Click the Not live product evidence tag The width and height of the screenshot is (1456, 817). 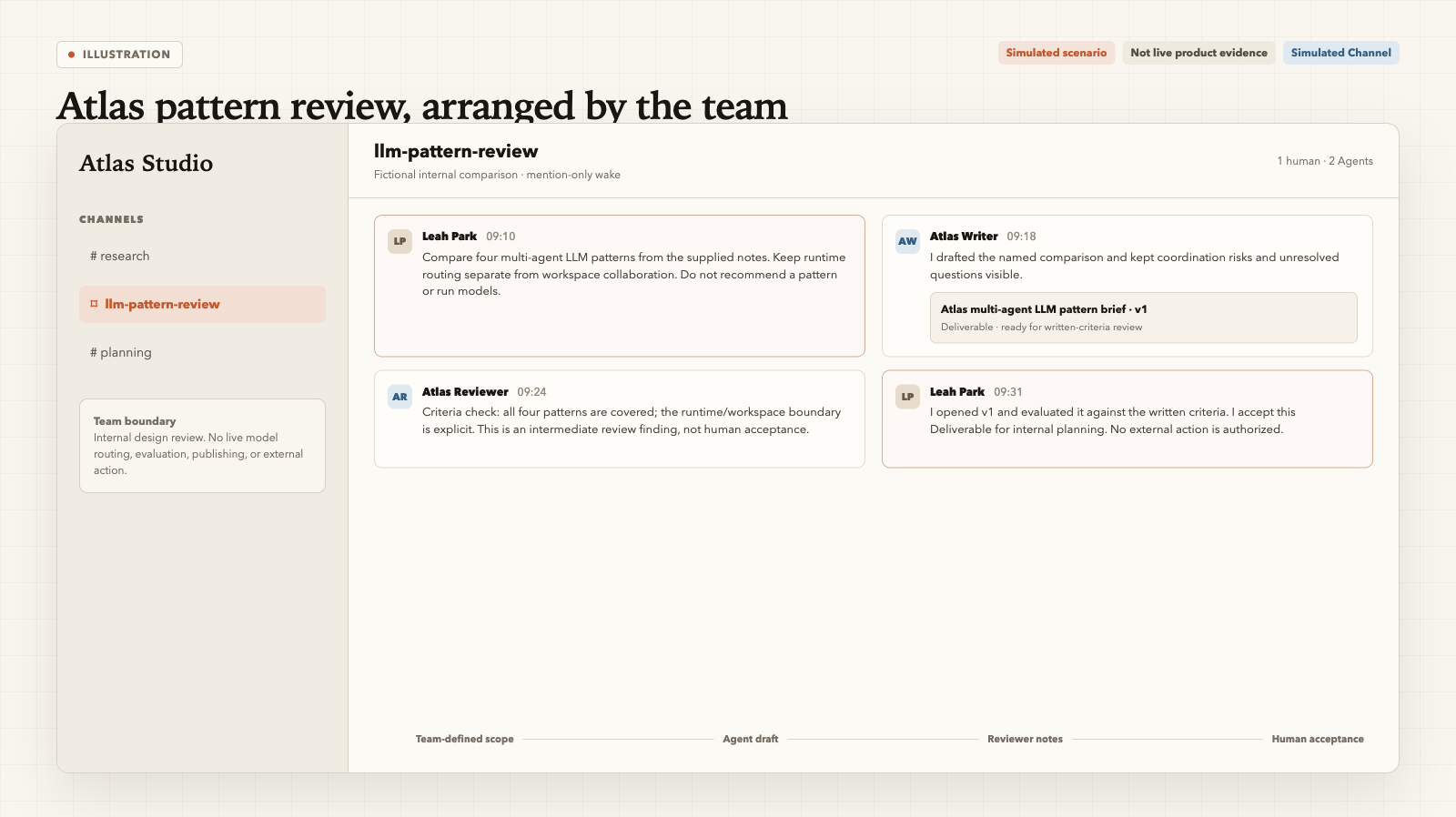coord(1198,53)
